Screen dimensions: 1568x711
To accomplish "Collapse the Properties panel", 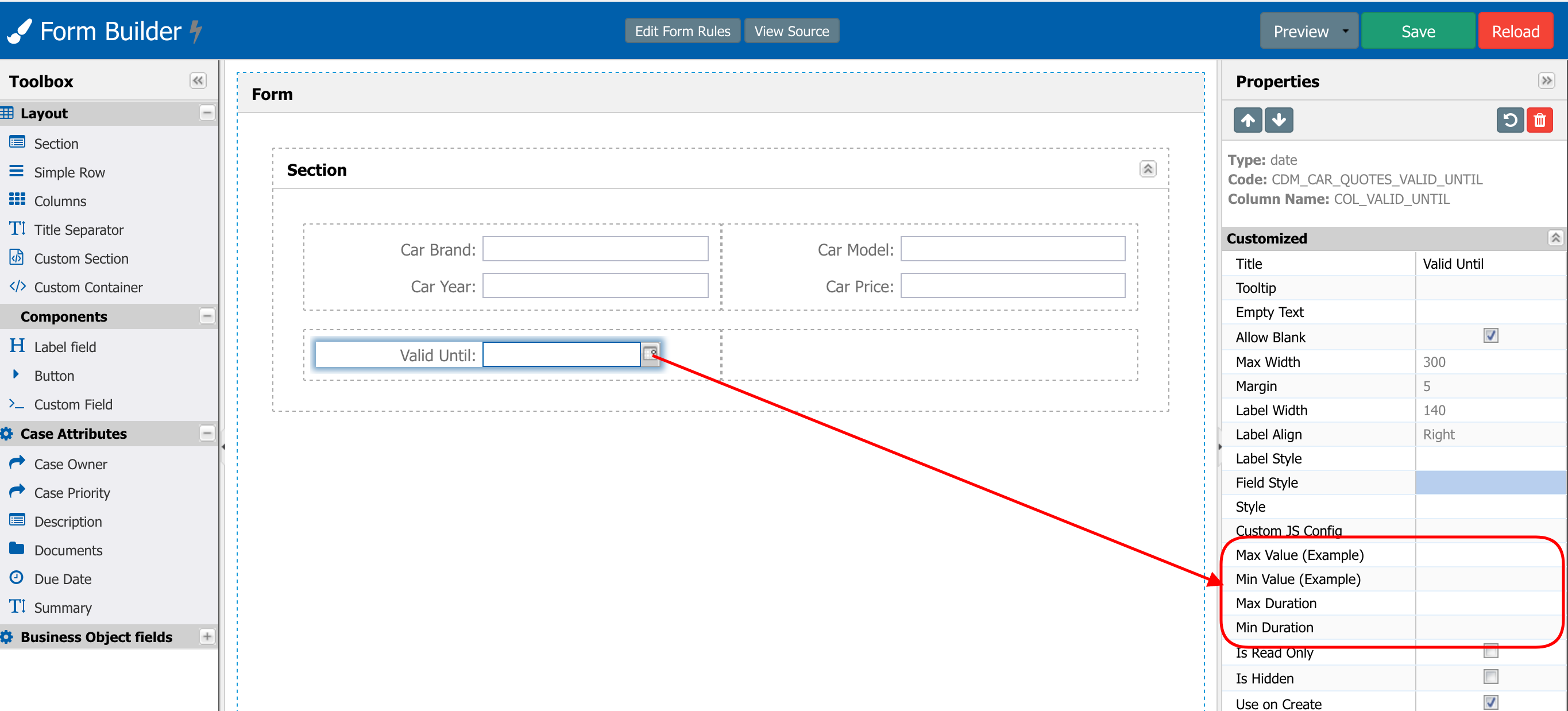I will [1547, 80].
